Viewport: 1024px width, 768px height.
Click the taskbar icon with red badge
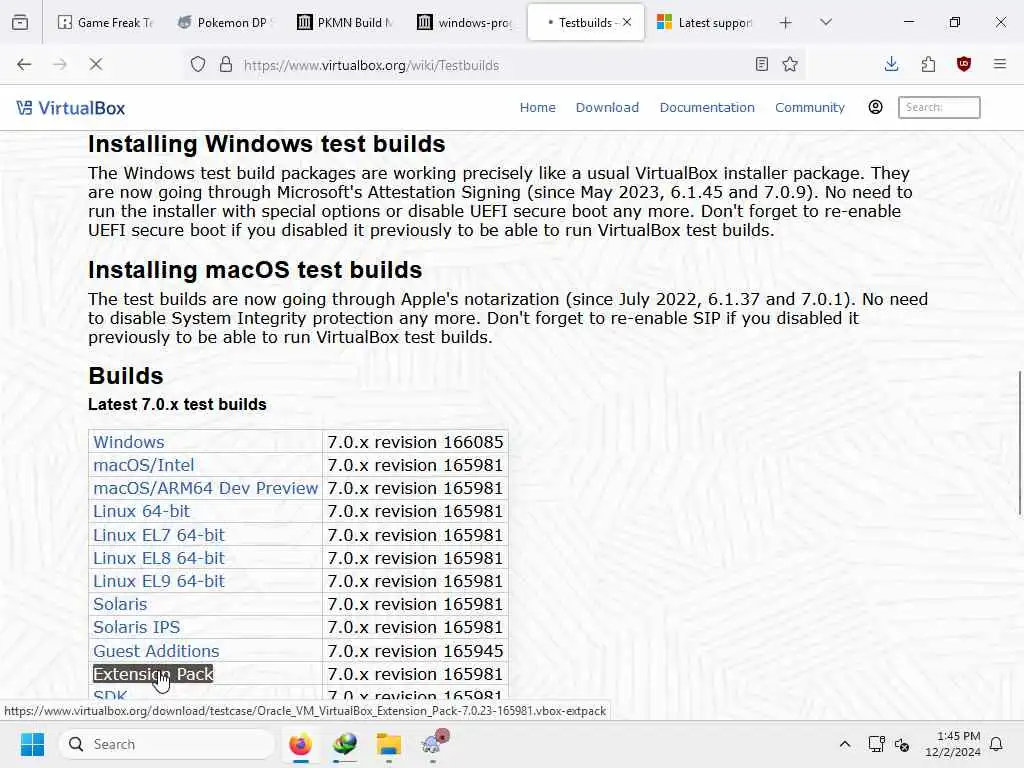[x=434, y=743]
